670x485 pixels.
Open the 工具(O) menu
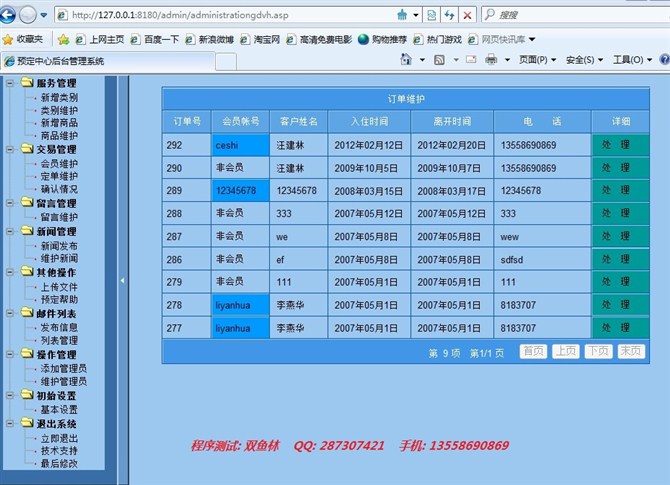pos(631,60)
